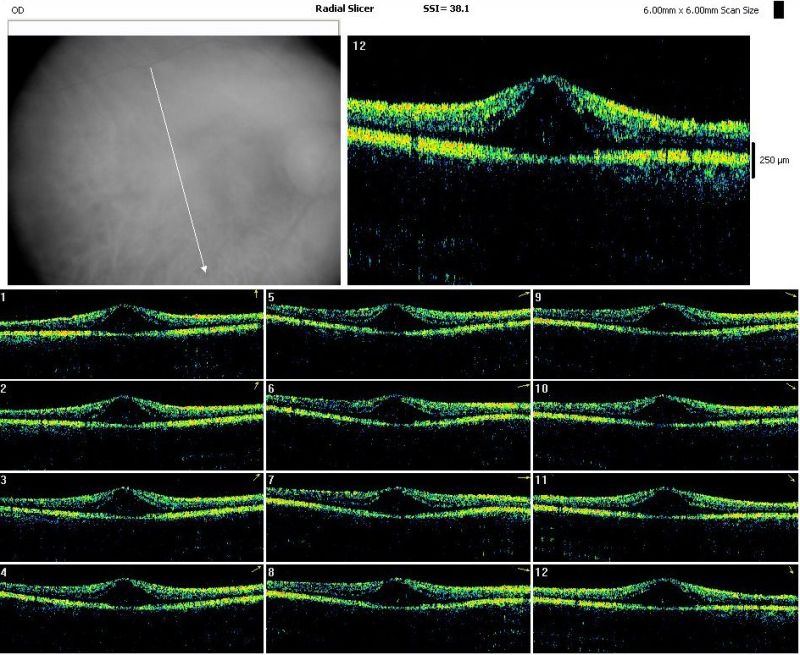Click the enlarged slice 12 B-scan view
This screenshot has width=800, height=655.
pyautogui.click(x=548, y=160)
